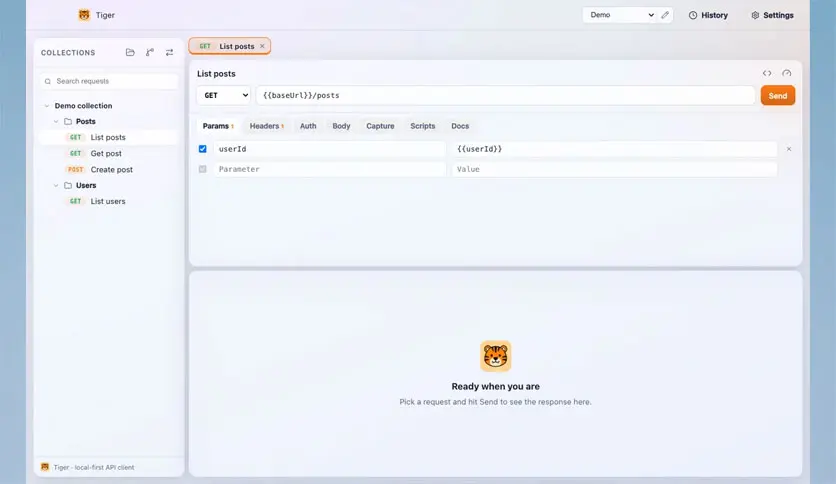This screenshot has width=836, height=484.
Task: Click the tiger face in response panel
Action: pos(495,356)
